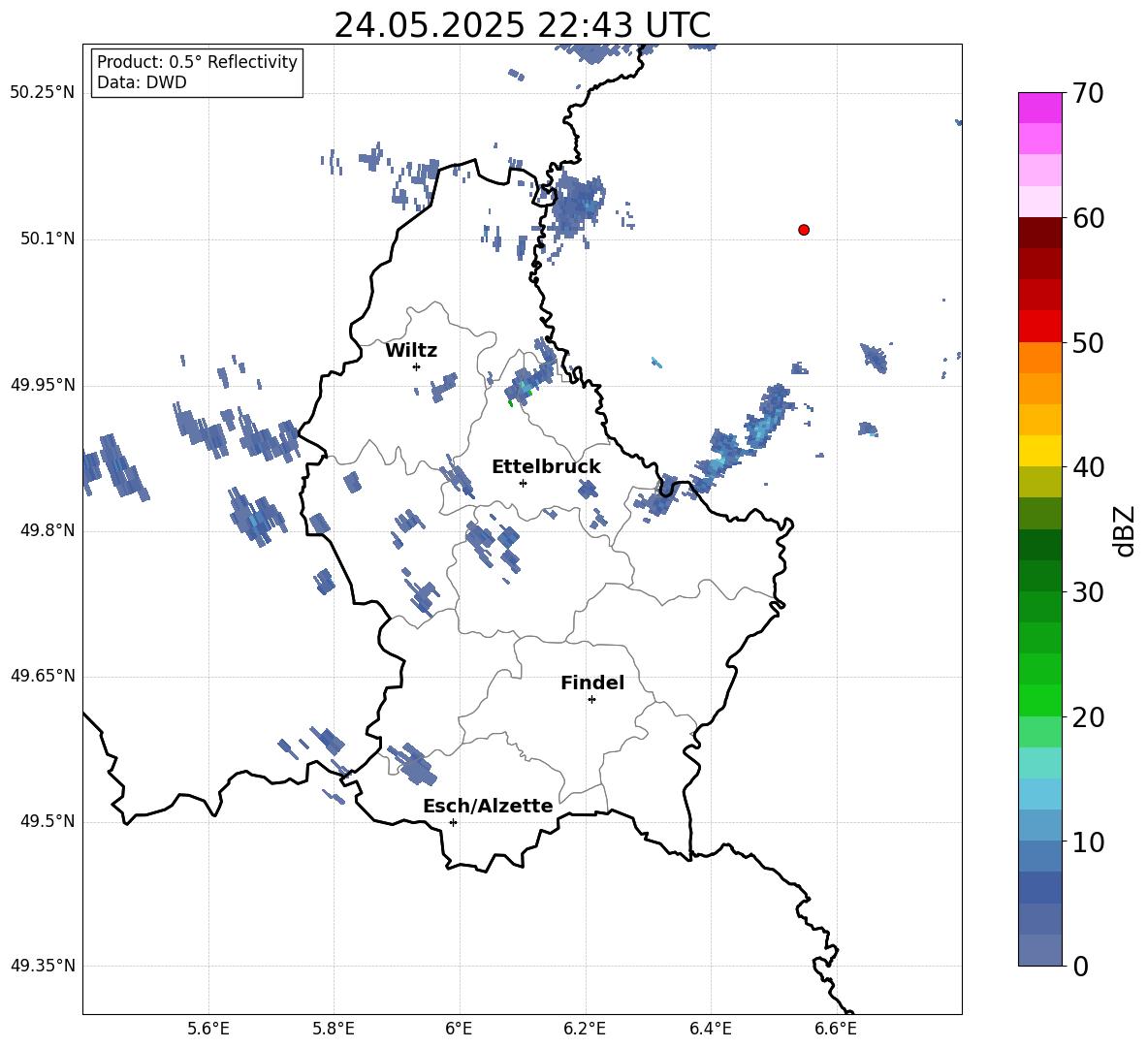
Task: Click the Wiltz city label
Action: pos(411,351)
